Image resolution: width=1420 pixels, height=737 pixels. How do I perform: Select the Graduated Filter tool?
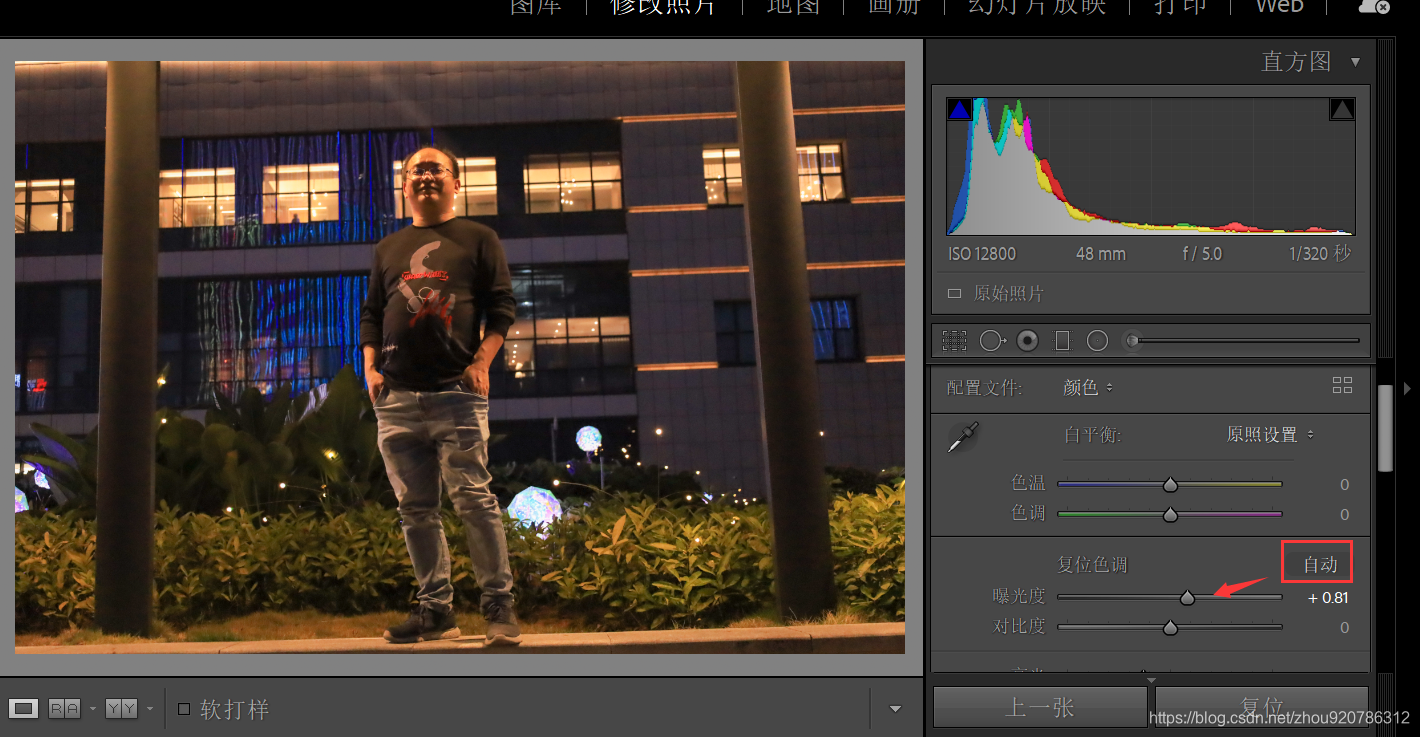pyautogui.click(x=1062, y=341)
